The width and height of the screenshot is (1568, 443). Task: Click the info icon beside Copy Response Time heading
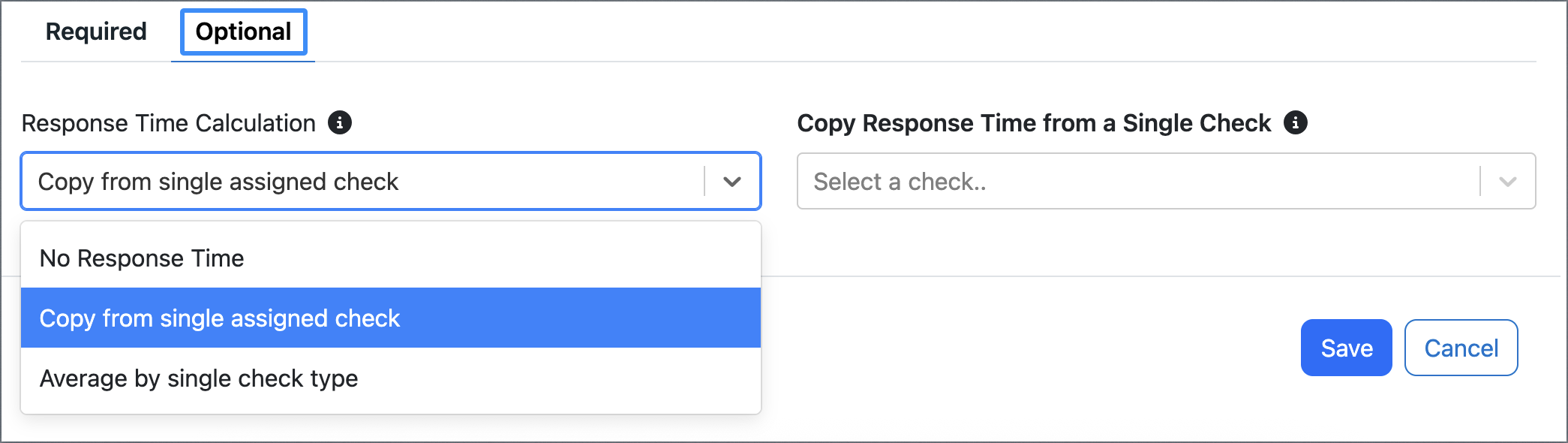(x=1296, y=122)
